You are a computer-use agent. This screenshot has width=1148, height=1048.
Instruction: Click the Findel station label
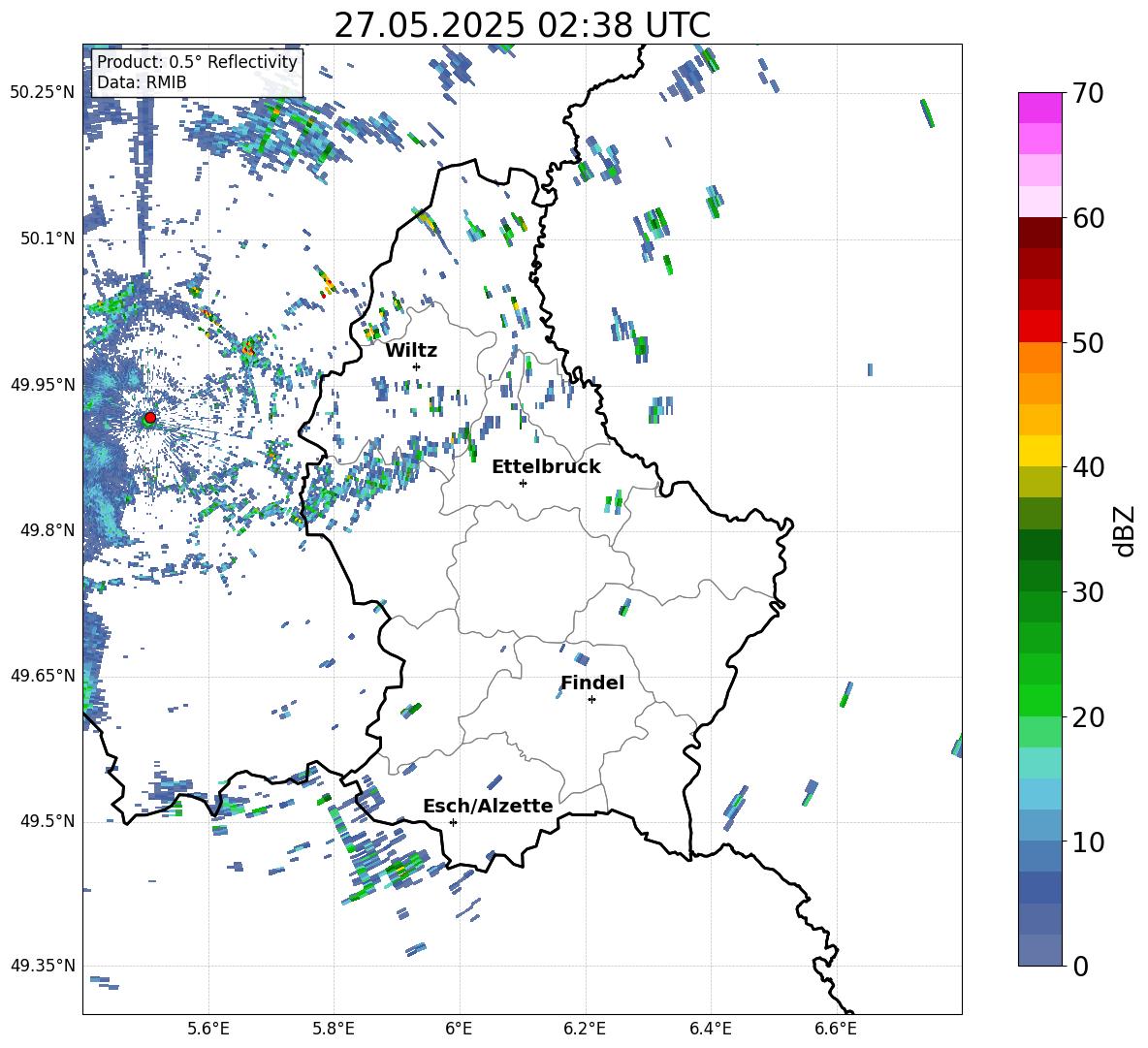pos(592,683)
